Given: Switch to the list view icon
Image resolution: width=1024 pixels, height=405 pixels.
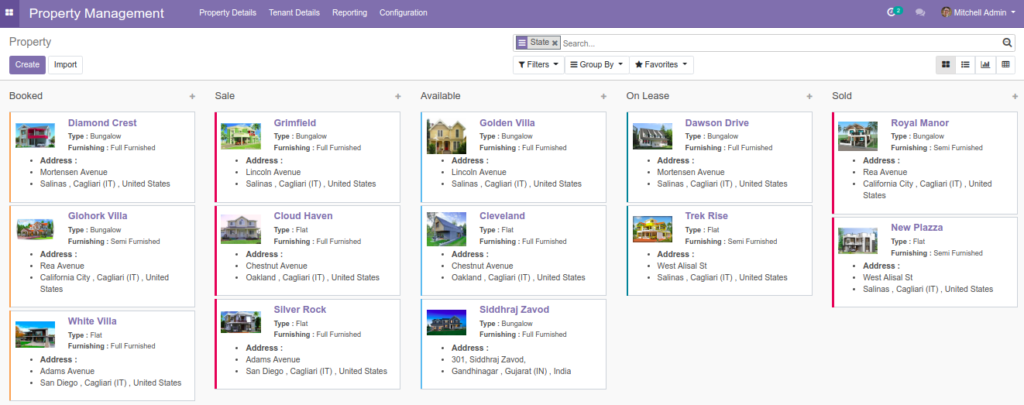Looking at the screenshot, I should (965, 65).
